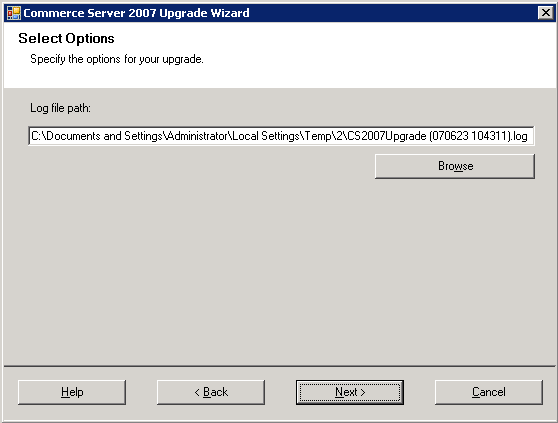Click the 'Commerce Server 2007 Upgrade Wizard' title text

point(136,13)
